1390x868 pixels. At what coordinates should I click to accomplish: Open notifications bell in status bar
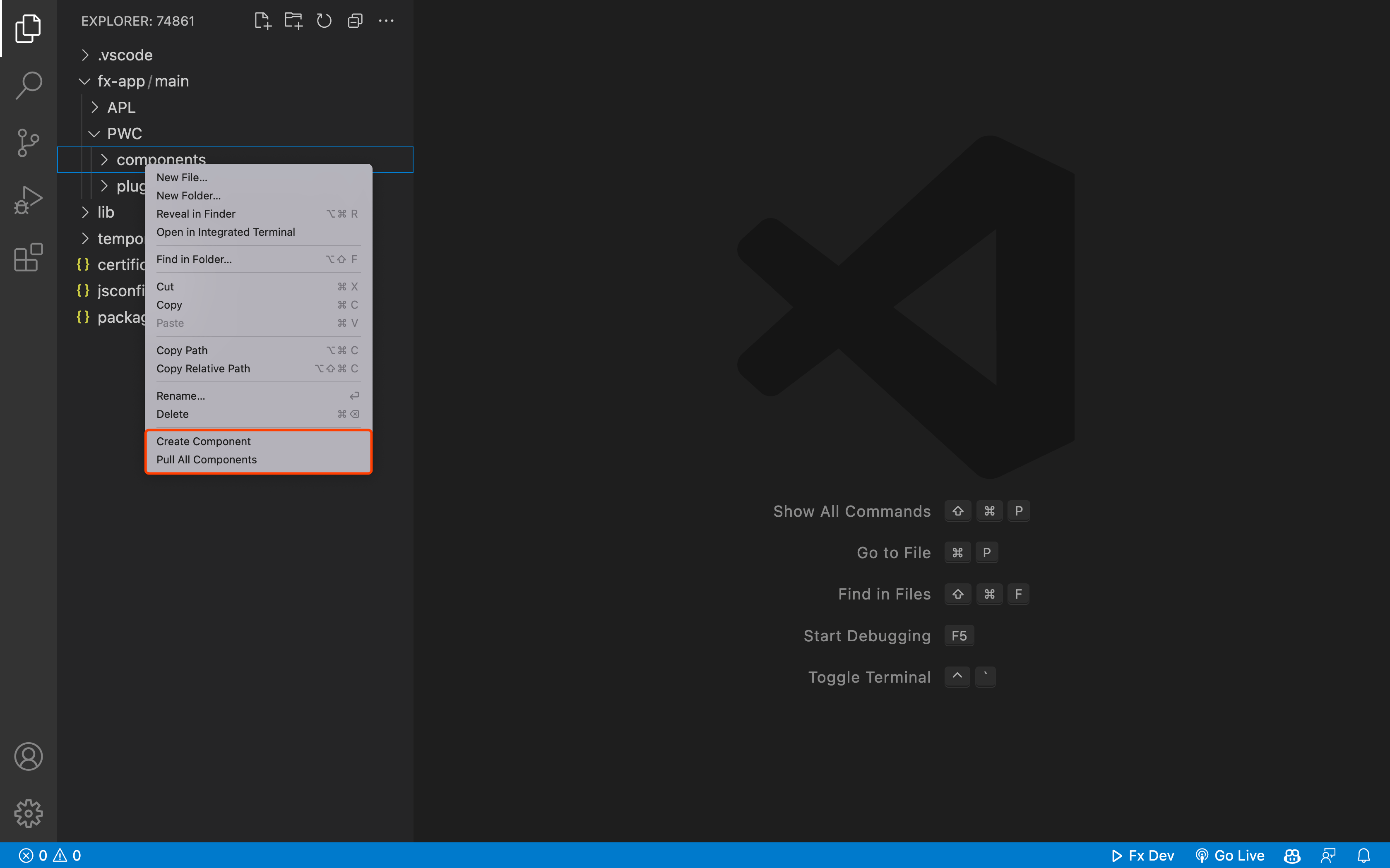point(1364,855)
